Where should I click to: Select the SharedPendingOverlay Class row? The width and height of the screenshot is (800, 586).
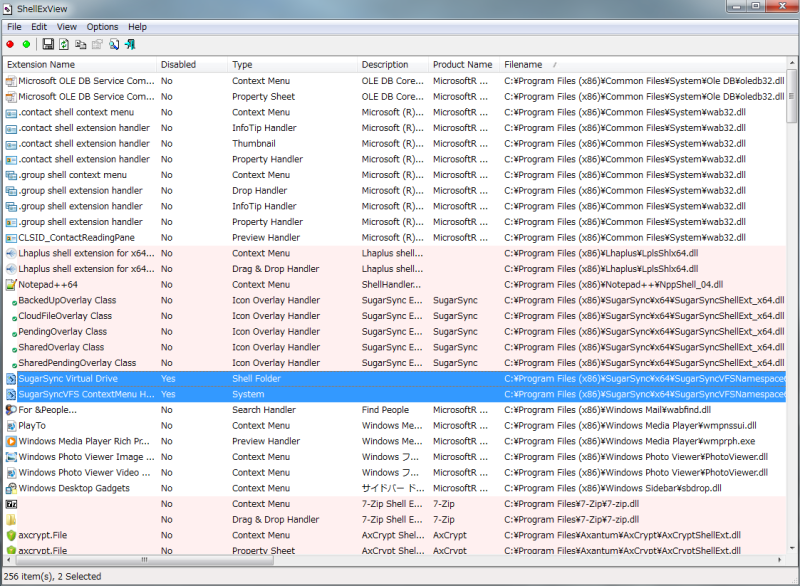point(395,363)
